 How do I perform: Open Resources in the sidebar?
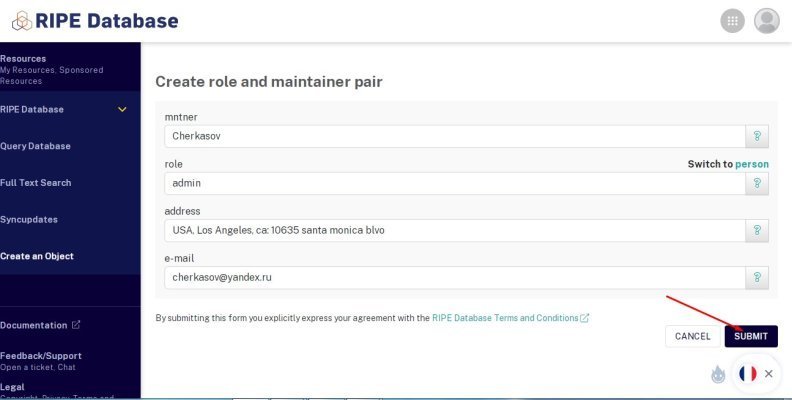pos(23,59)
